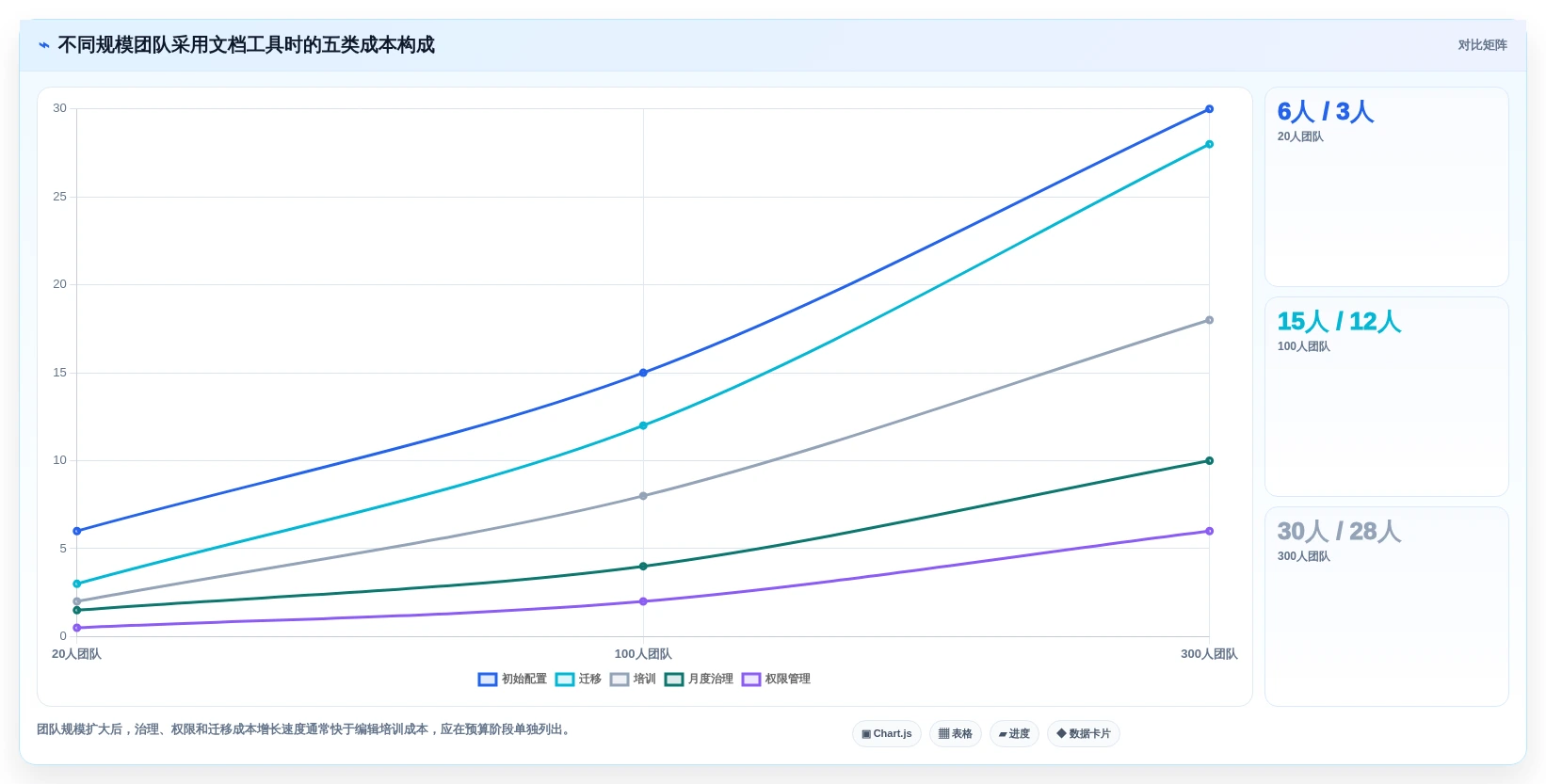Click the 迁移 data point at 100人团队

pyautogui.click(x=643, y=425)
